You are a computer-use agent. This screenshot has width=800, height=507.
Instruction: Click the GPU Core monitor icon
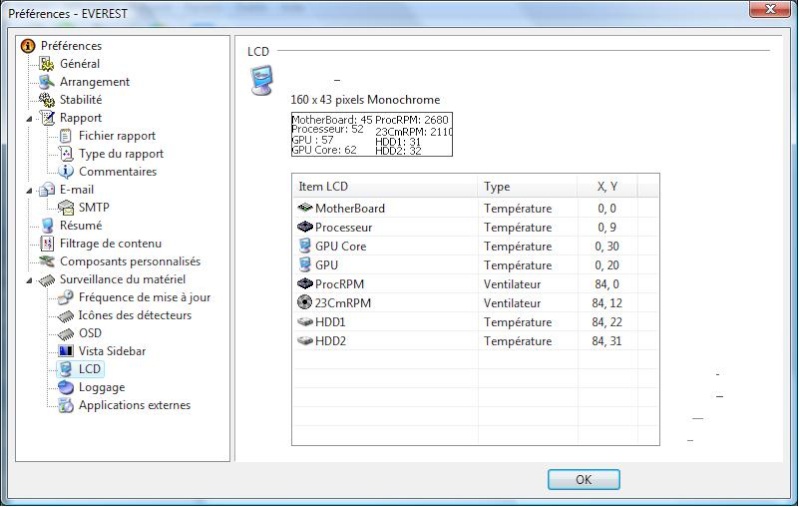coord(305,246)
